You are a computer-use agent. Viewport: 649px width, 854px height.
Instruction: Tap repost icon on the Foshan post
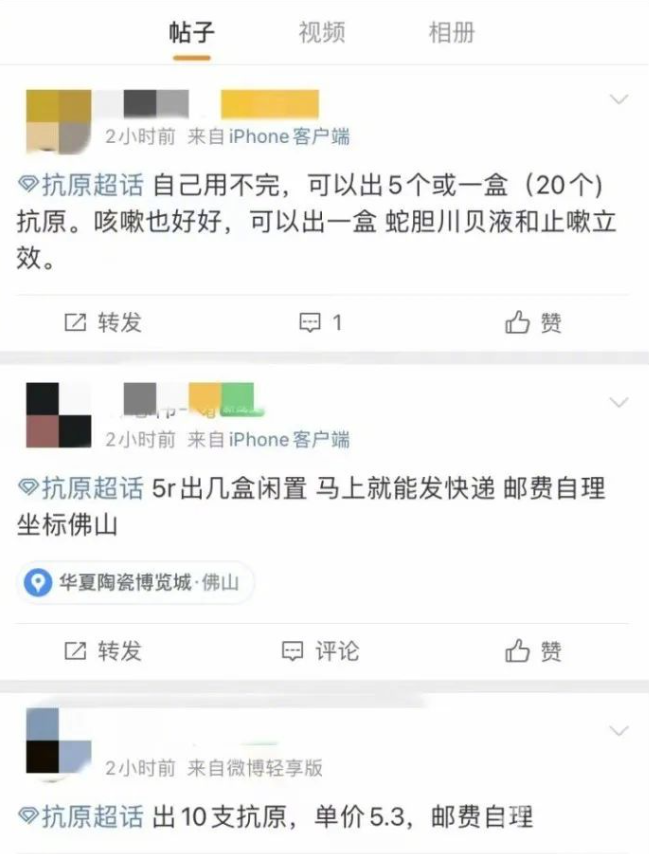tap(75, 651)
